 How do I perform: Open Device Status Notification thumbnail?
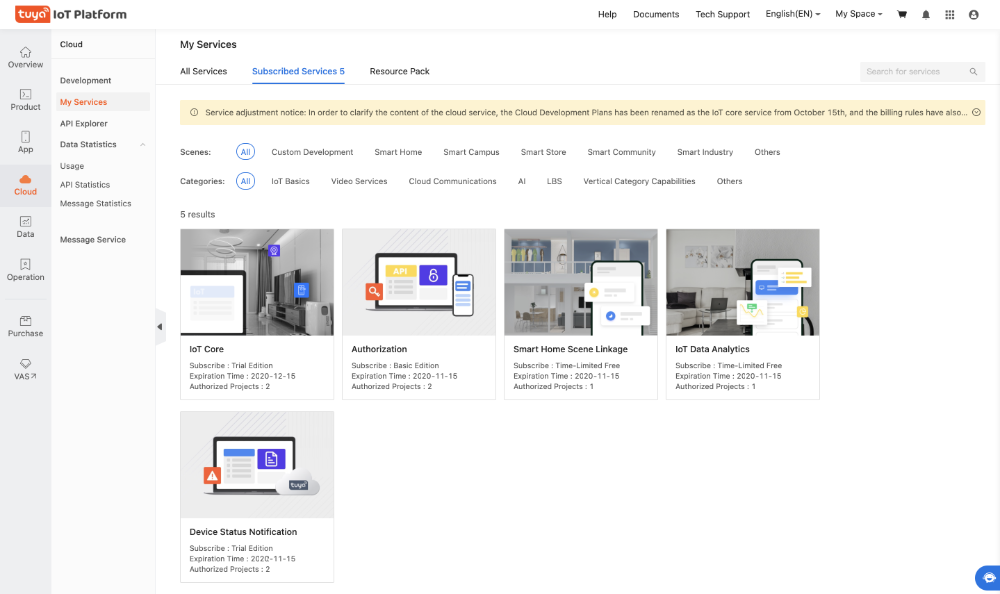pos(257,464)
